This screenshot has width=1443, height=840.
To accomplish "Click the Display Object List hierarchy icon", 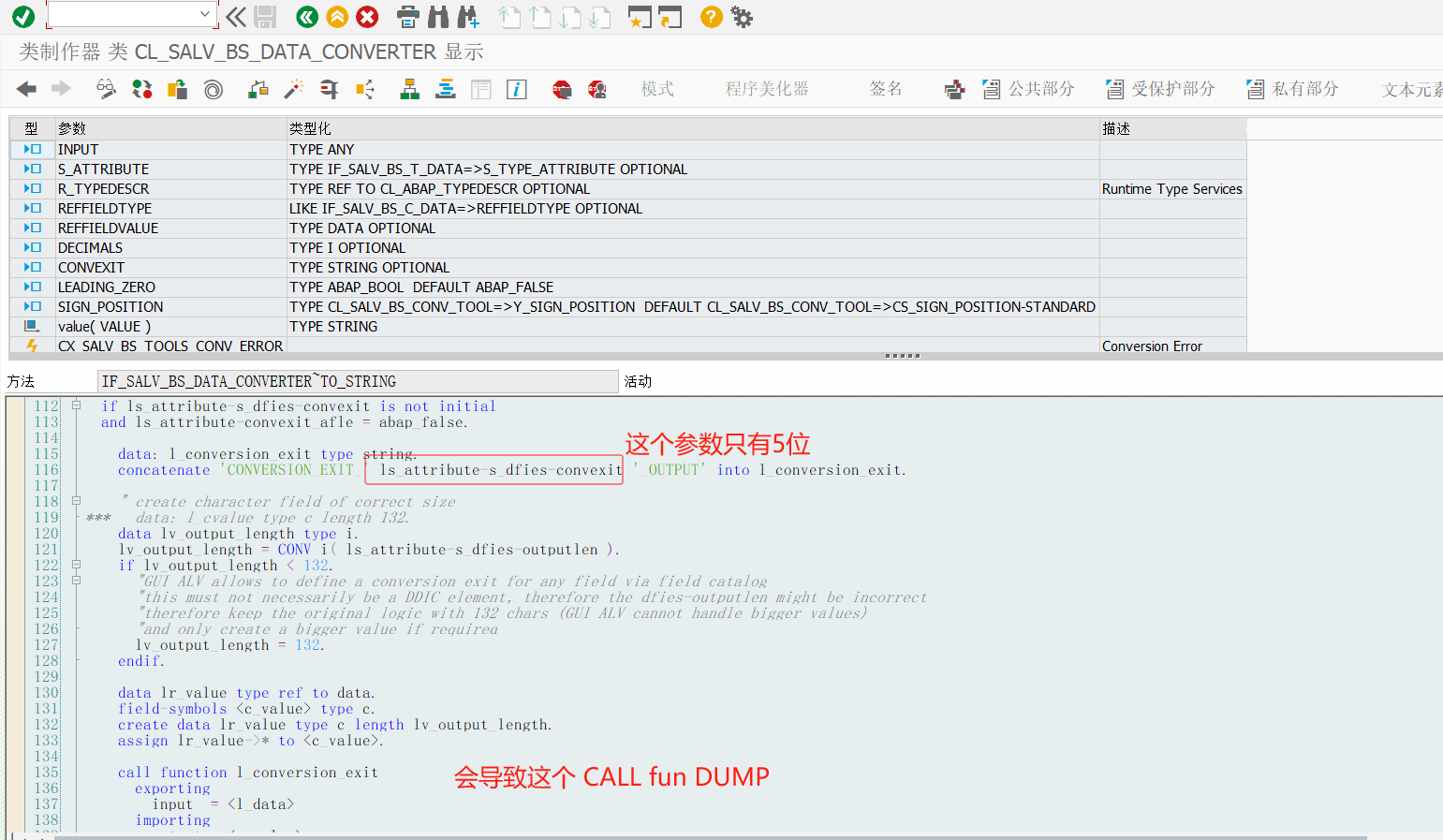I will coord(410,89).
